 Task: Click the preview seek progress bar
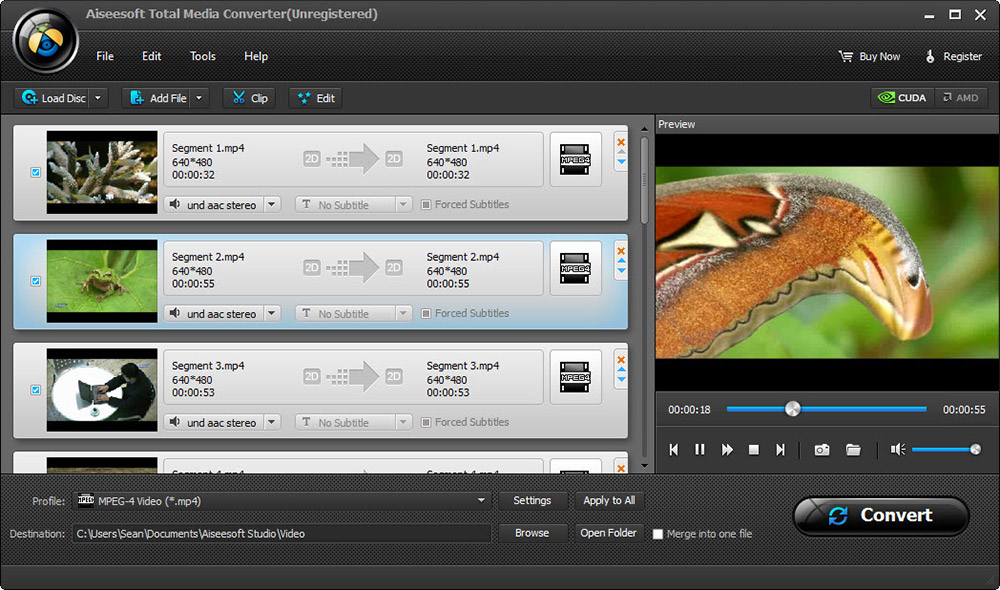point(827,409)
